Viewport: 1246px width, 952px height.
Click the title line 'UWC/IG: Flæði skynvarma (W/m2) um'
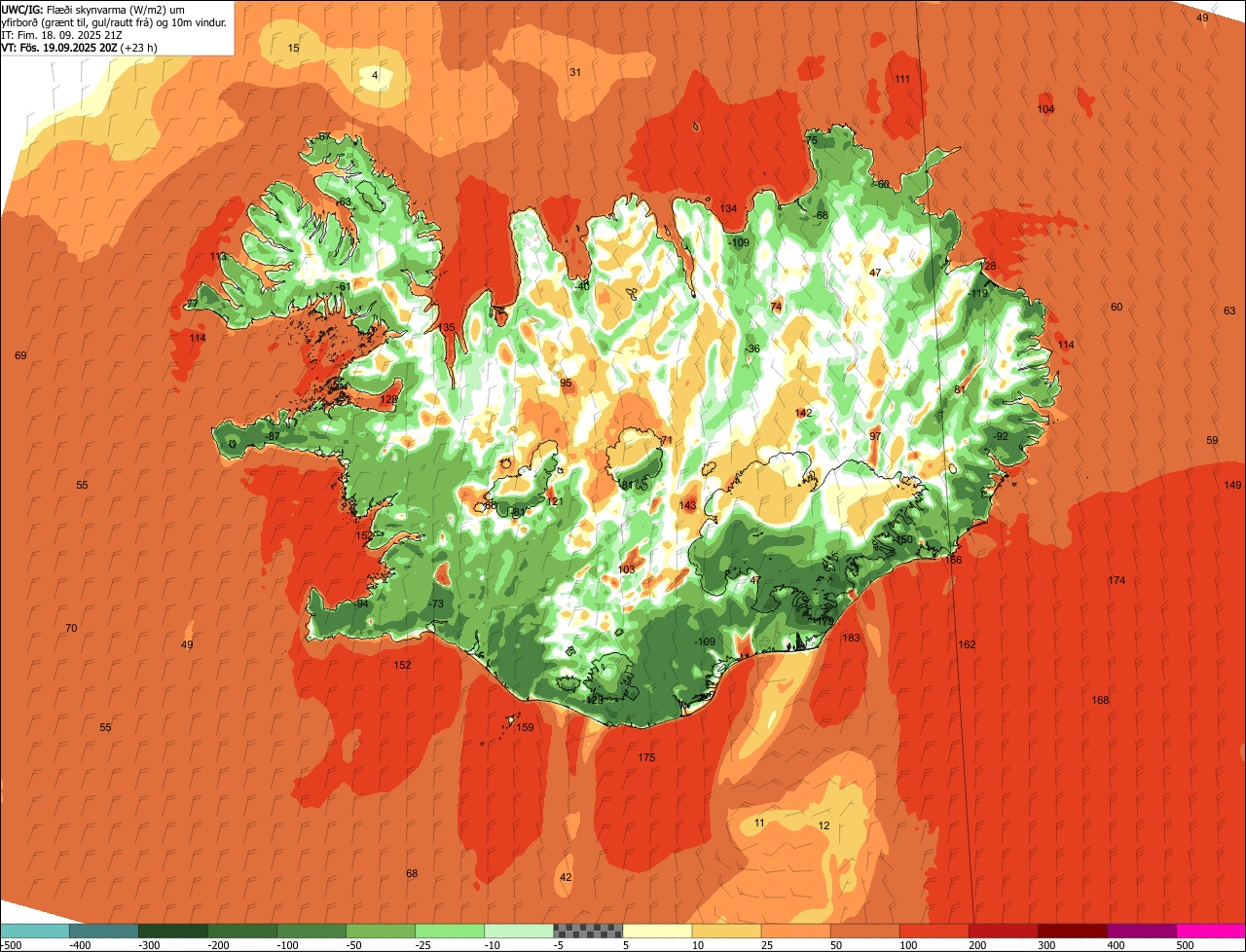pyautogui.click(x=92, y=9)
